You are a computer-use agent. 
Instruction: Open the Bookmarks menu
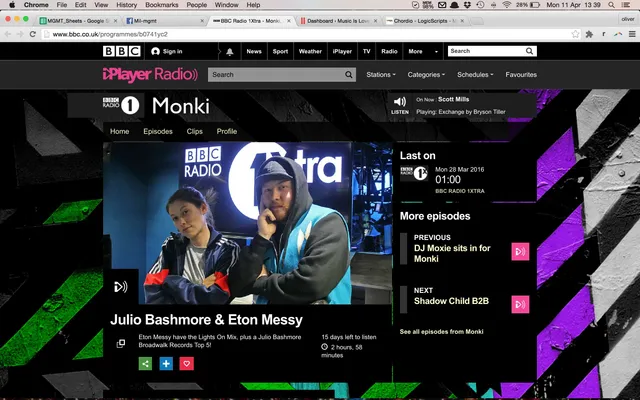(162, 5)
